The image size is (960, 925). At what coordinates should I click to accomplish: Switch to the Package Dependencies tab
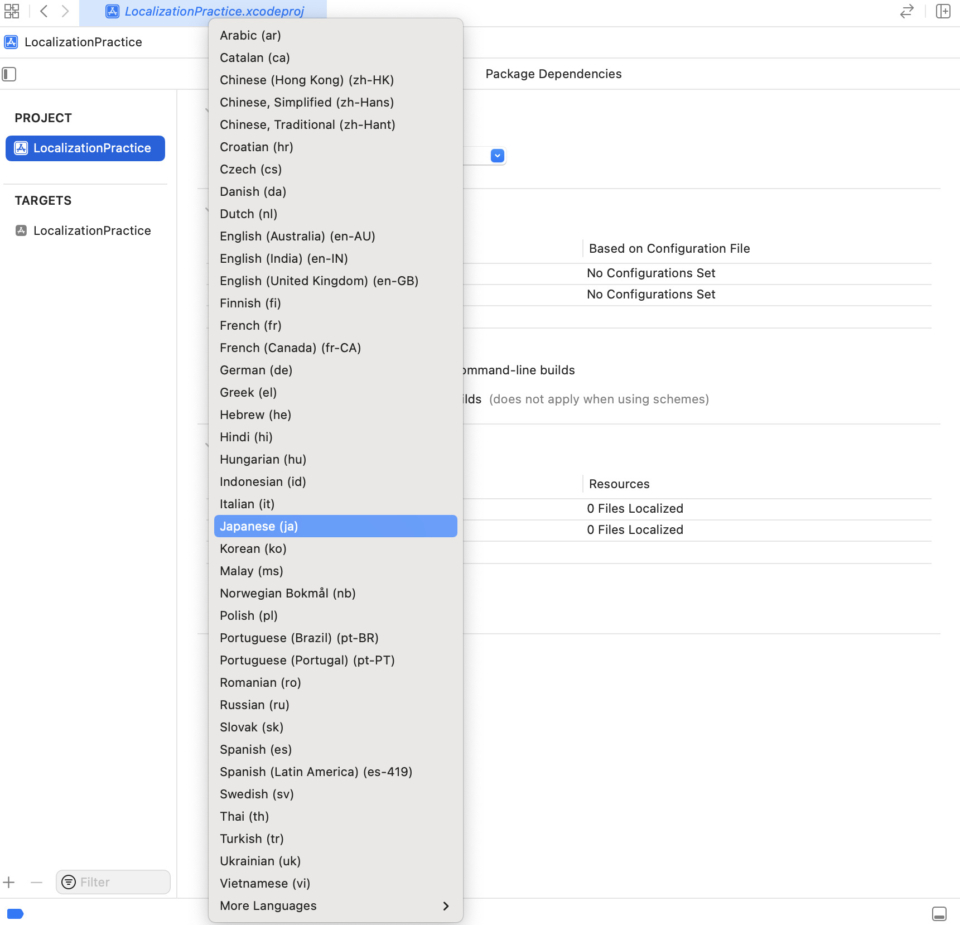pyautogui.click(x=553, y=73)
